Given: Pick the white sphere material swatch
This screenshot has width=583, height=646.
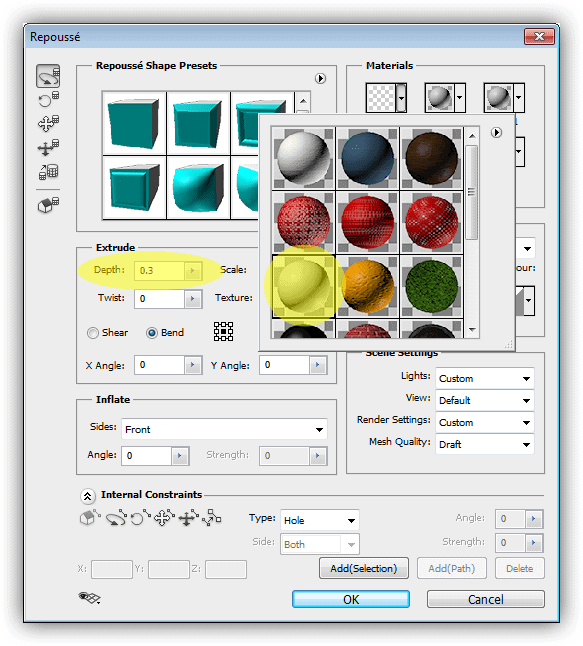Looking at the screenshot, I should (304, 158).
